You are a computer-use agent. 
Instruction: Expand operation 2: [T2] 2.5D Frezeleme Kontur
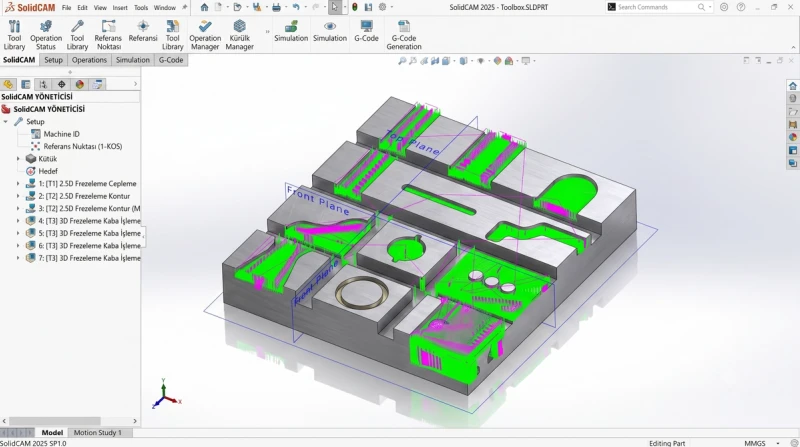18,196
